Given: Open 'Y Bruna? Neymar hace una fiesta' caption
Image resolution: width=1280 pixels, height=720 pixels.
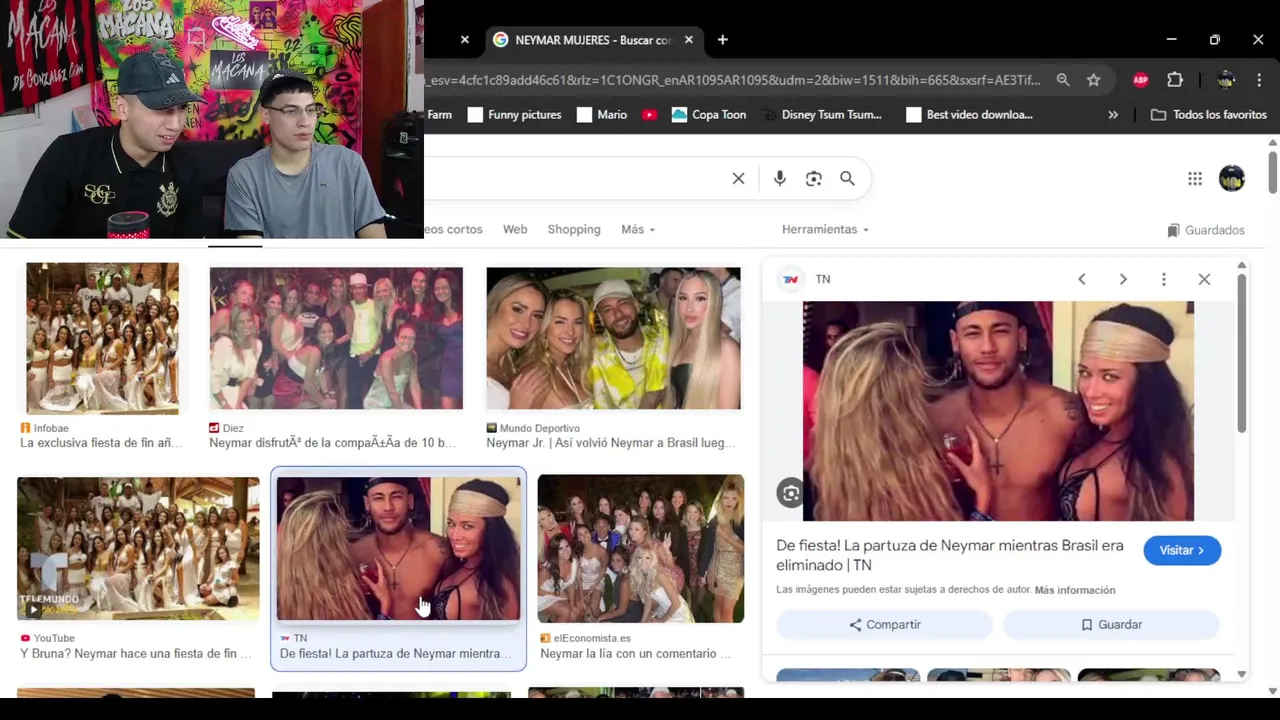Looking at the screenshot, I should point(136,654).
